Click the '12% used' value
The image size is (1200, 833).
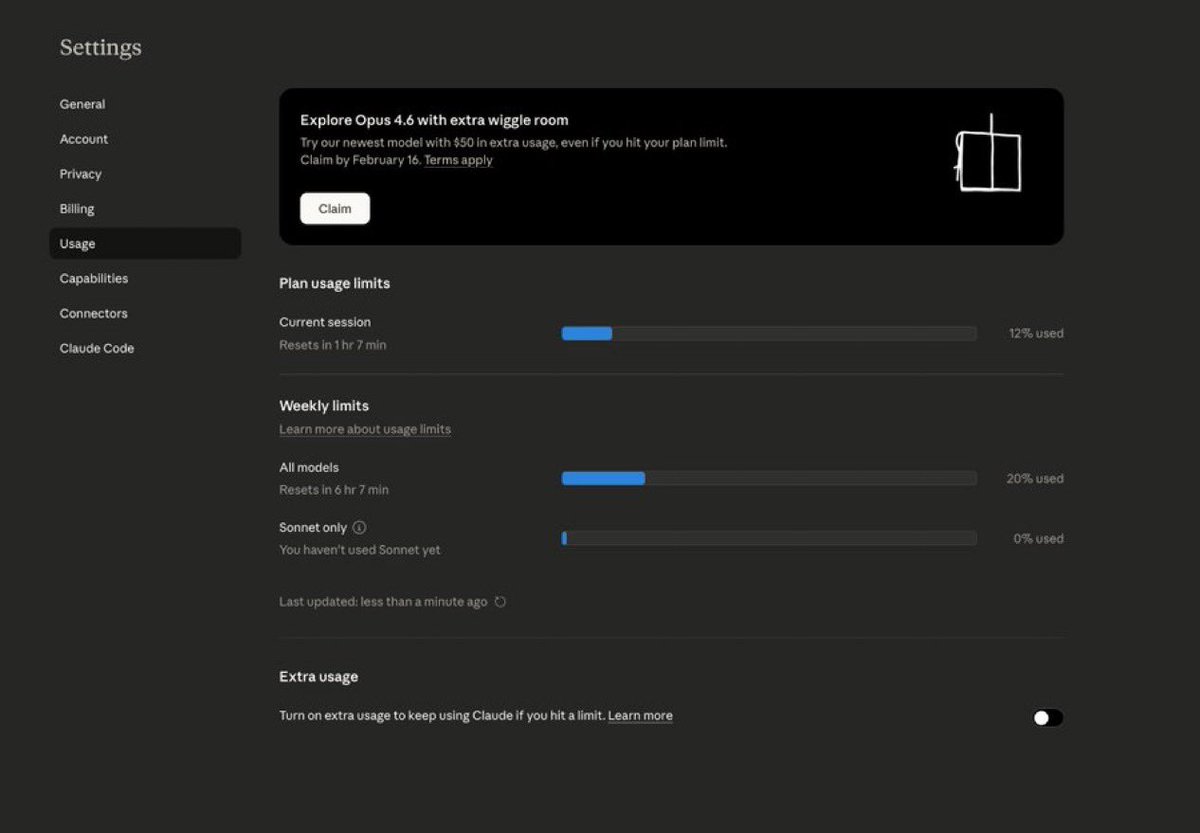point(1036,333)
